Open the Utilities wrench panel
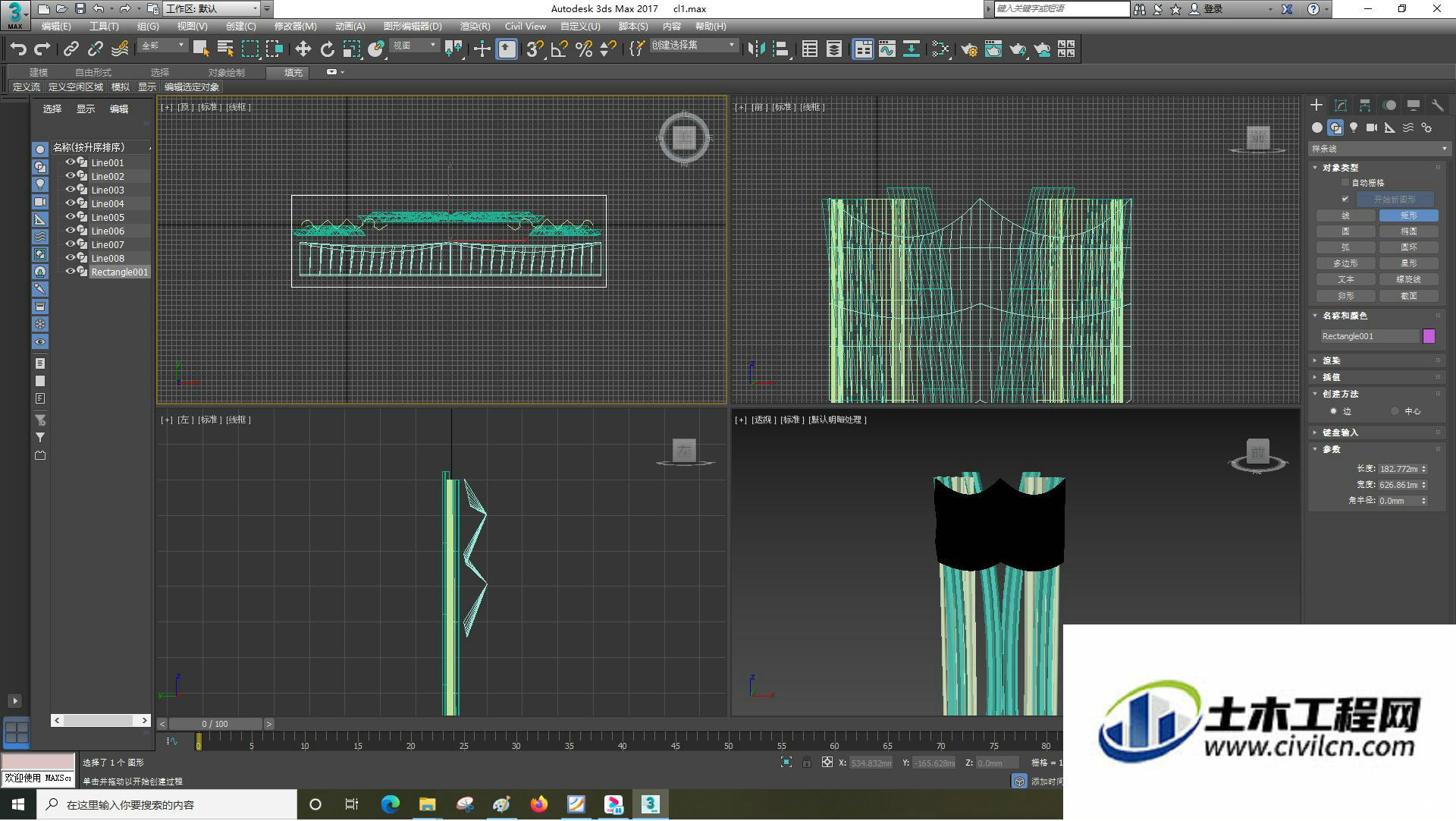The height and width of the screenshot is (821, 1456). click(x=1437, y=105)
